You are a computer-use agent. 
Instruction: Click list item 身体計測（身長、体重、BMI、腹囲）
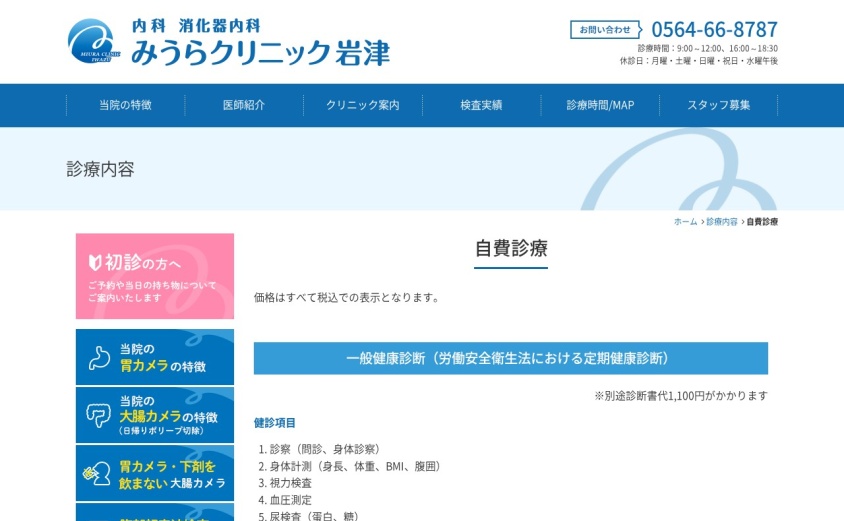[357, 467]
